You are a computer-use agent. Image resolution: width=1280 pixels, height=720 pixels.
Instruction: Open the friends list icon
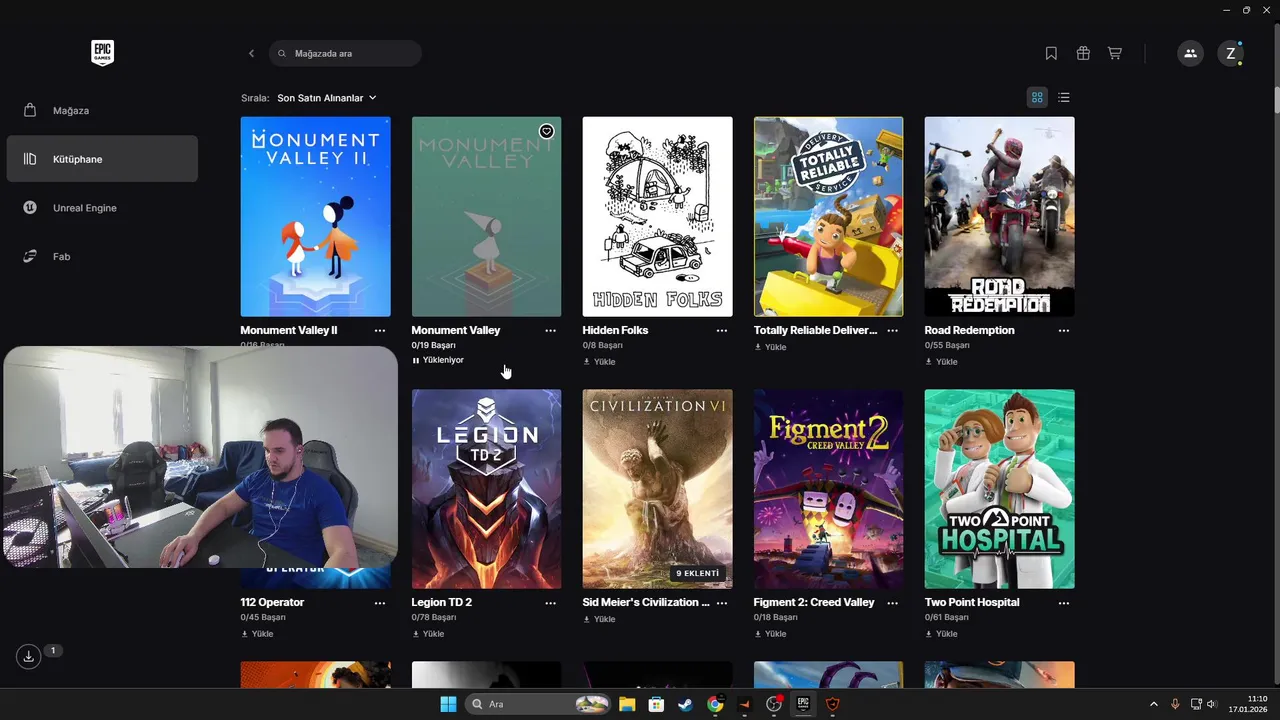coord(1190,53)
